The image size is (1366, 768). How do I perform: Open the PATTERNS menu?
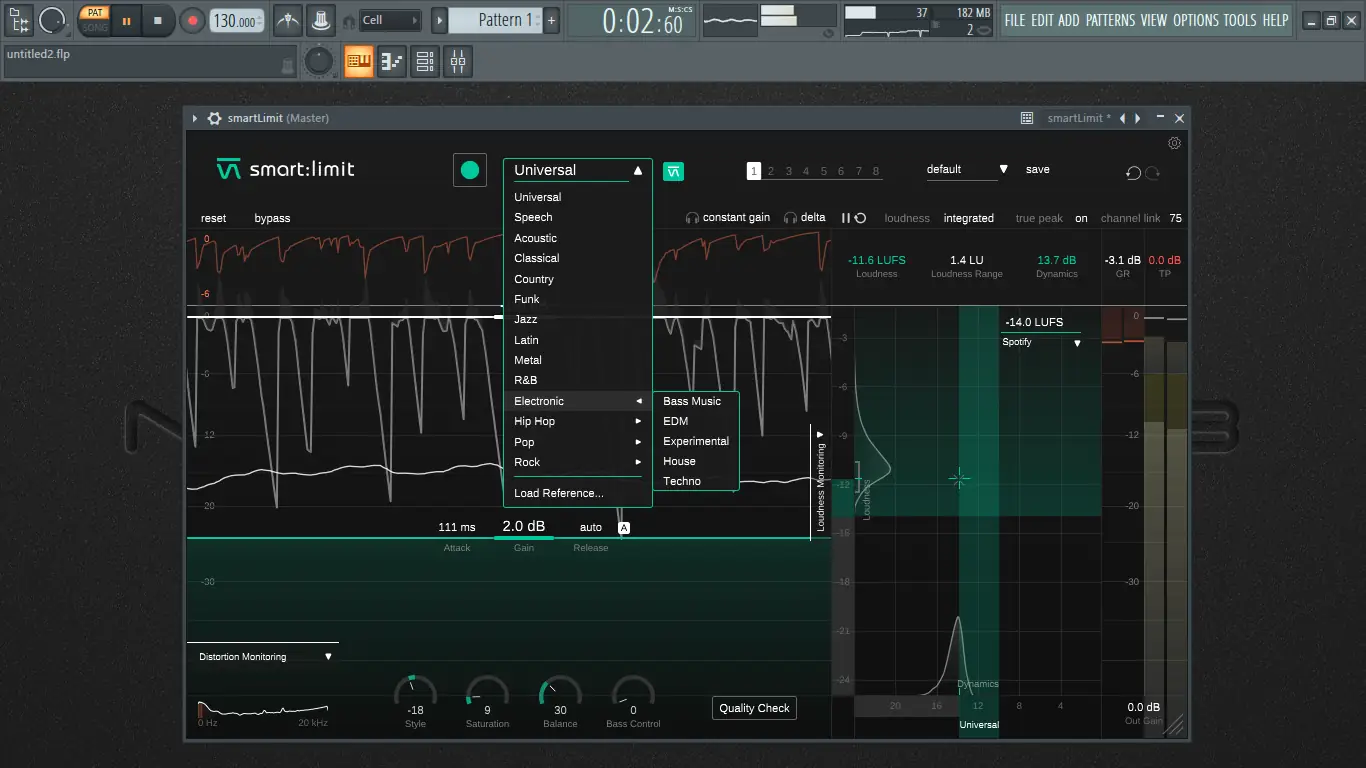(1111, 20)
